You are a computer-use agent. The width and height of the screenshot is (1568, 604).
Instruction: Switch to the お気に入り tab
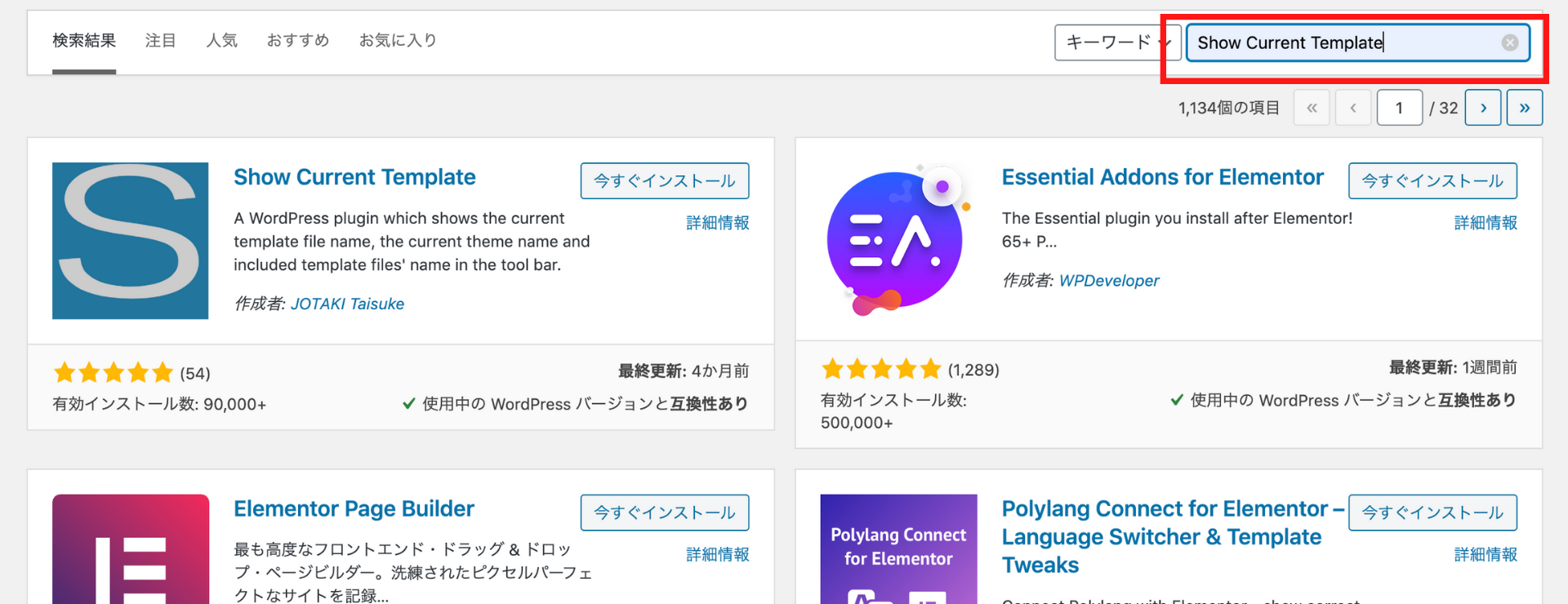(x=398, y=41)
